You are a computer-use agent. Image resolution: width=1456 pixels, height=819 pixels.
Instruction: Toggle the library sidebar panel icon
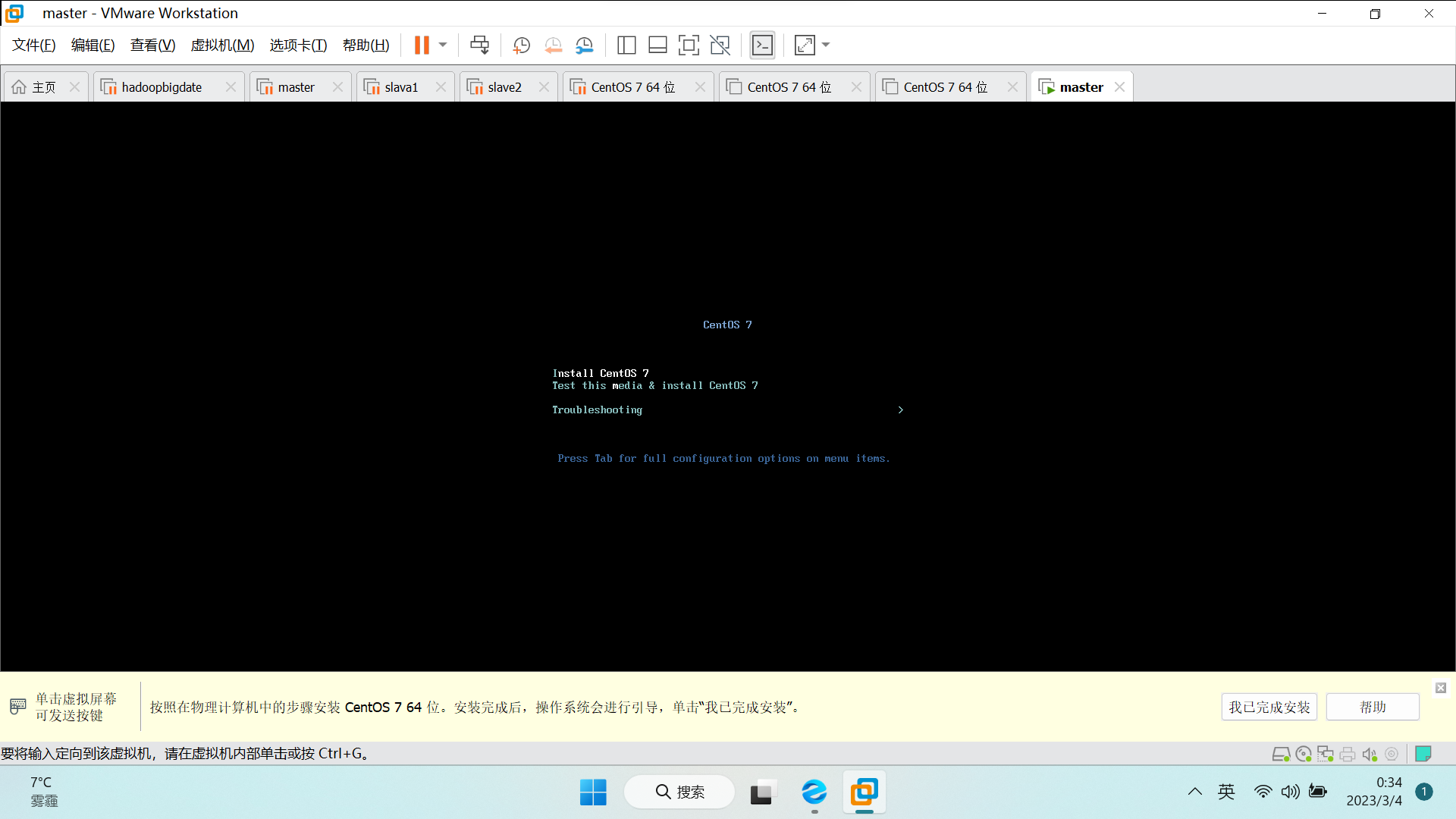pos(626,45)
